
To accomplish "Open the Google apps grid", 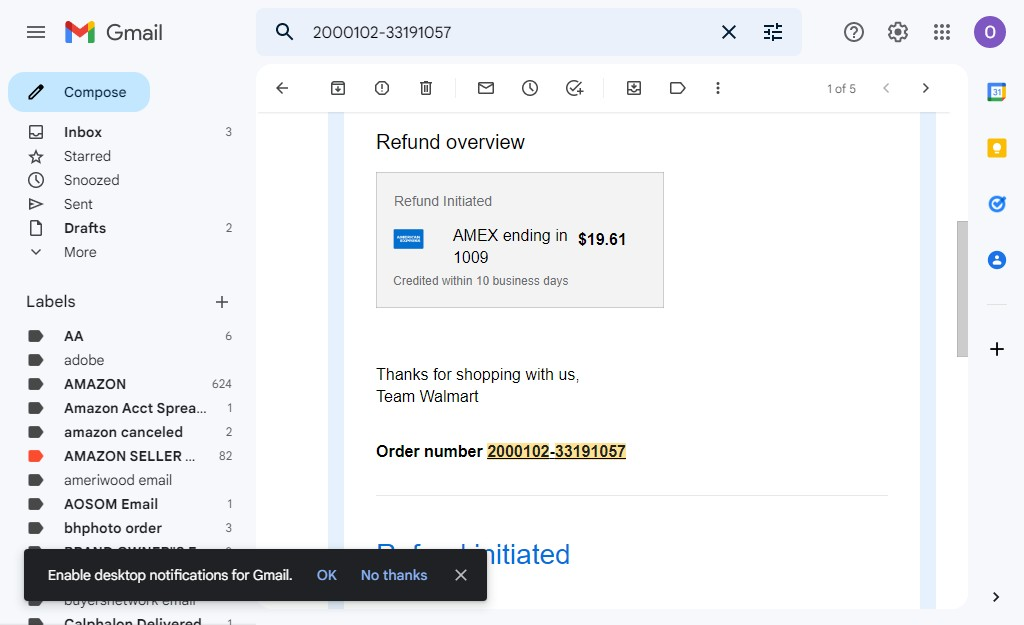I will (942, 32).
